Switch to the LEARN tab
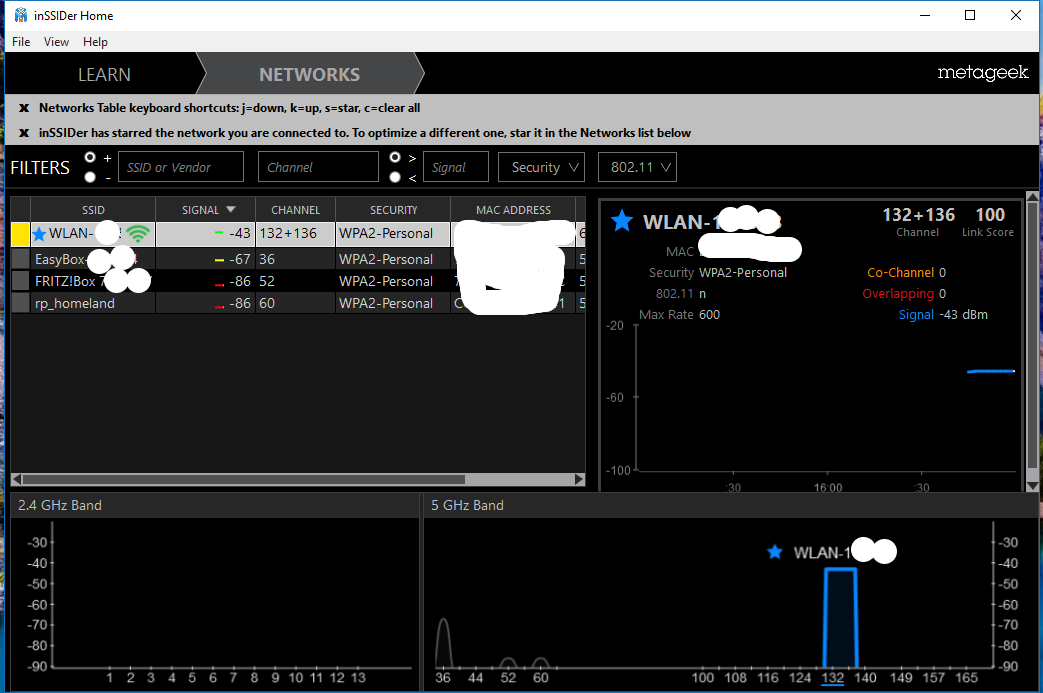The height and width of the screenshot is (693, 1043). coord(104,73)
